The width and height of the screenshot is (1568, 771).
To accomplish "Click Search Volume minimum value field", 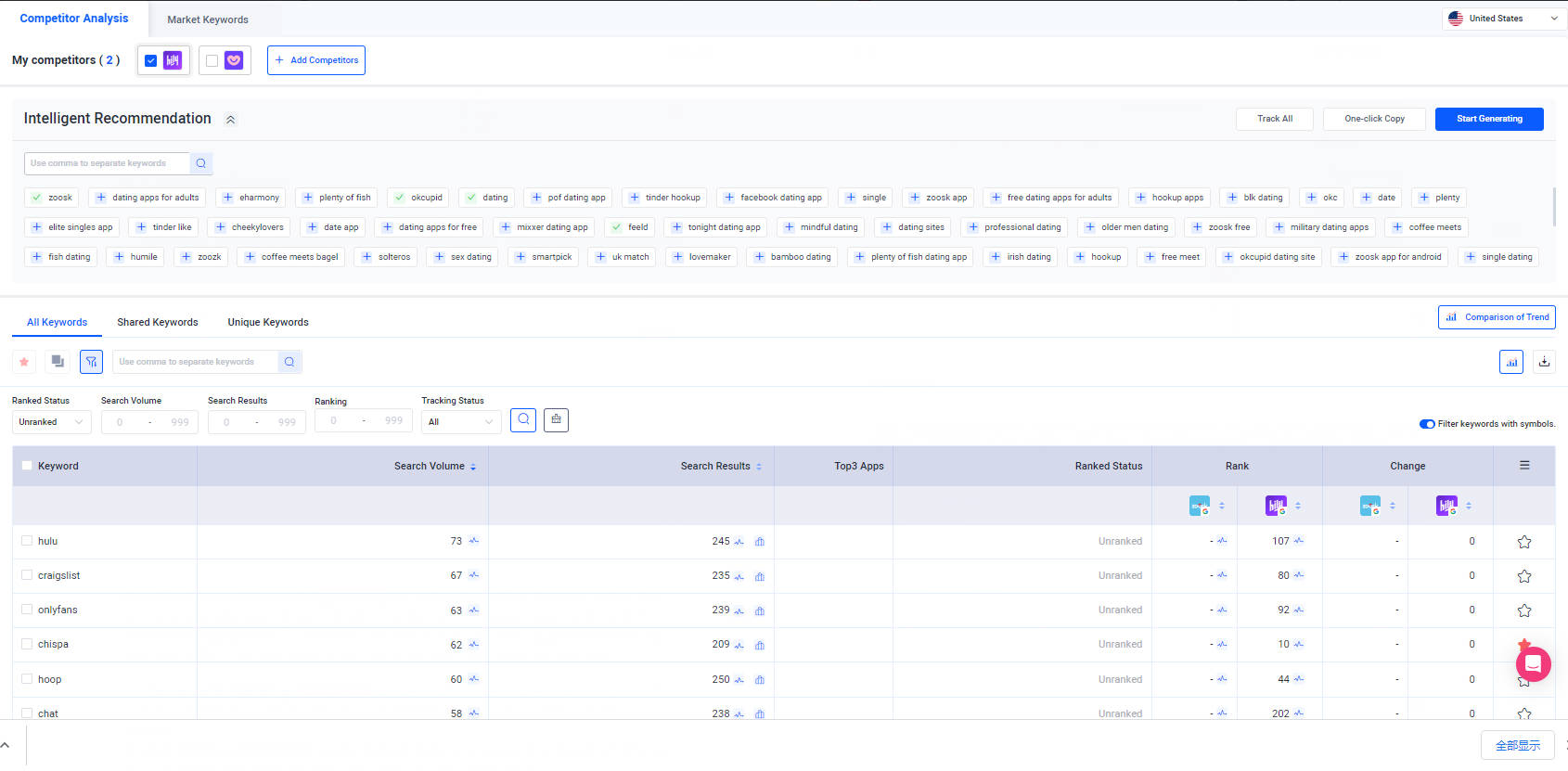I will [x=120, y=422].
